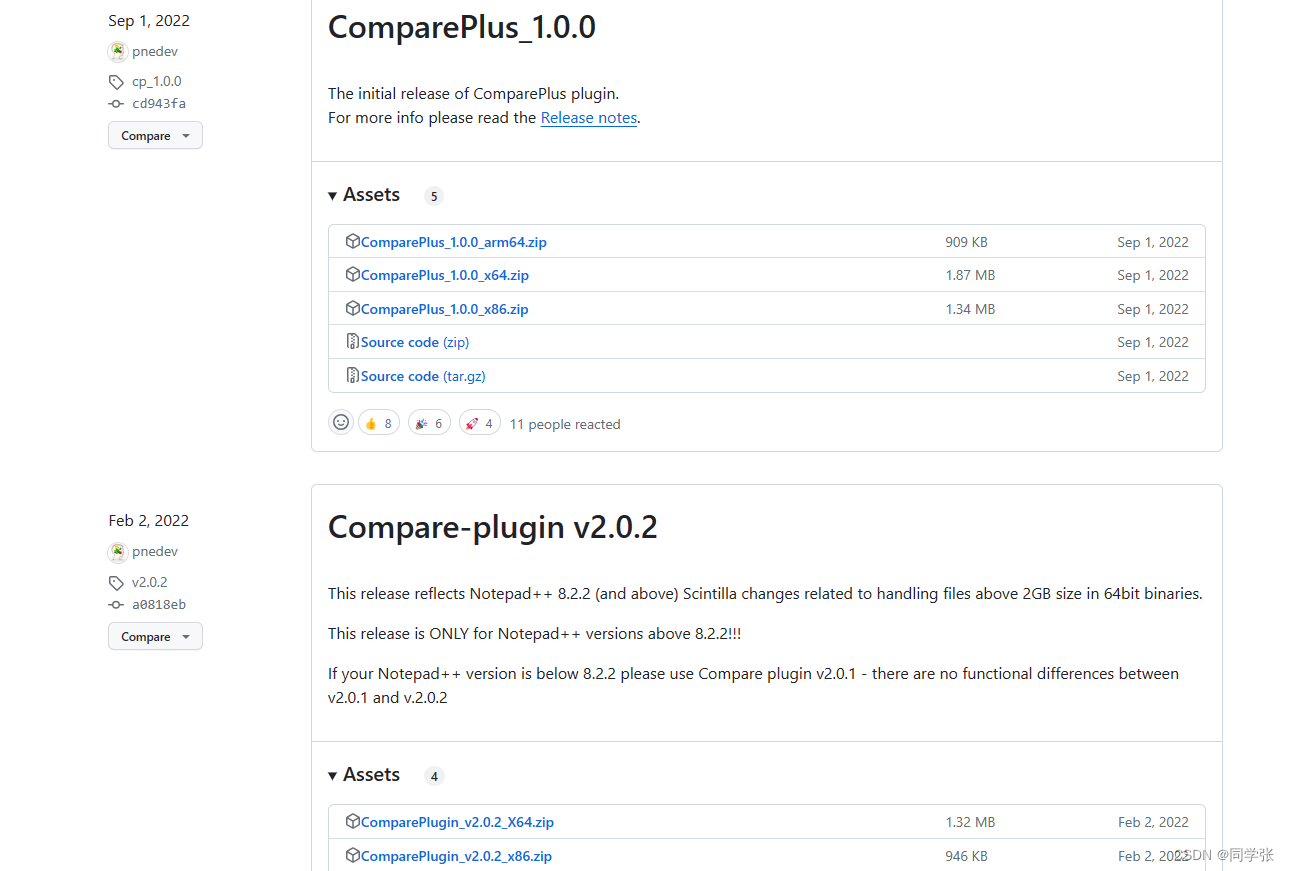Toggle the thumbs-up reaction showing 8
Screen dimensions: 1289x871
click(378, 421)
